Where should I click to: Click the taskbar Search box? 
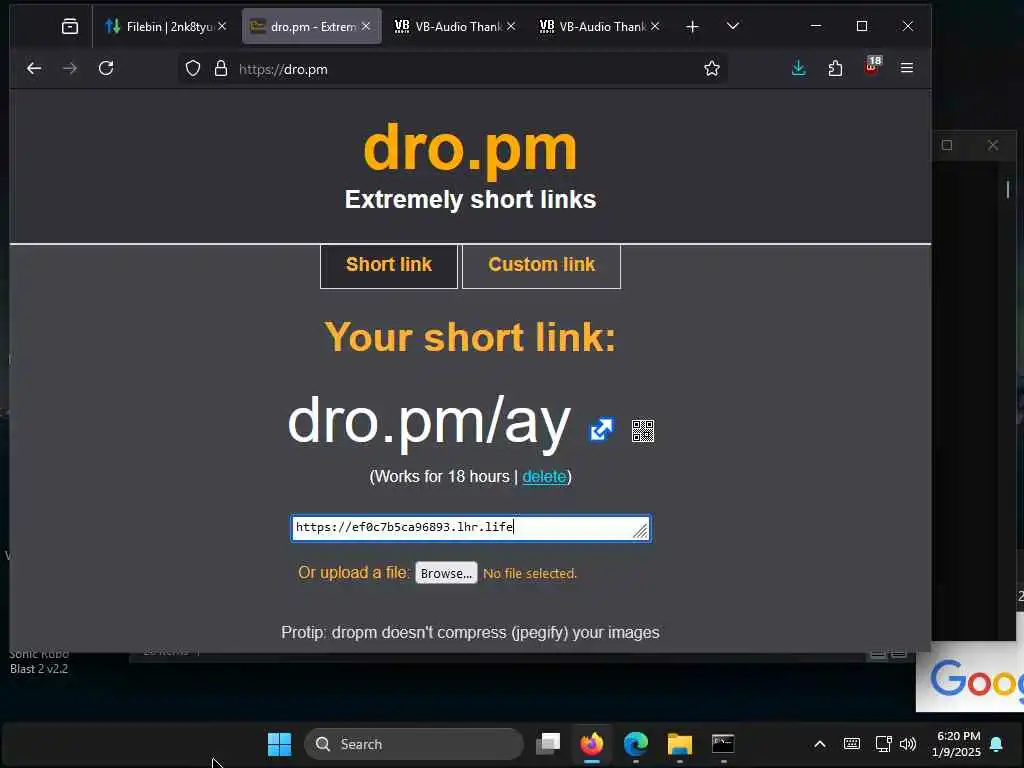(x=414, y=744)
